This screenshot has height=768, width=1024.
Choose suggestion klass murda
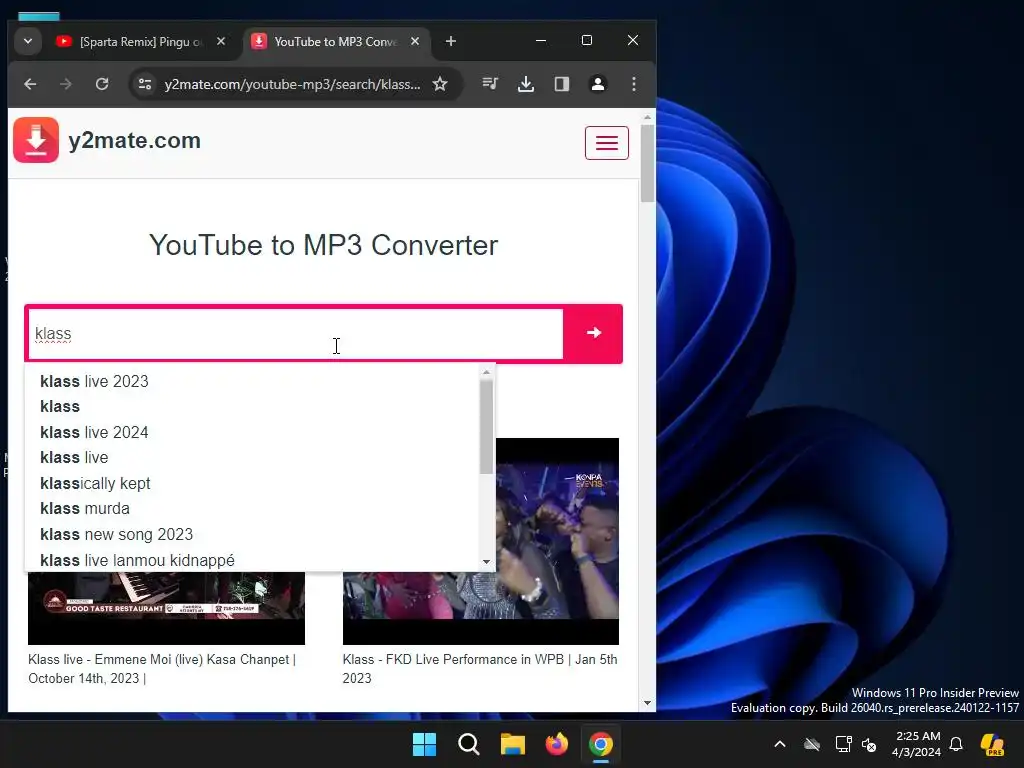point(252,509)
